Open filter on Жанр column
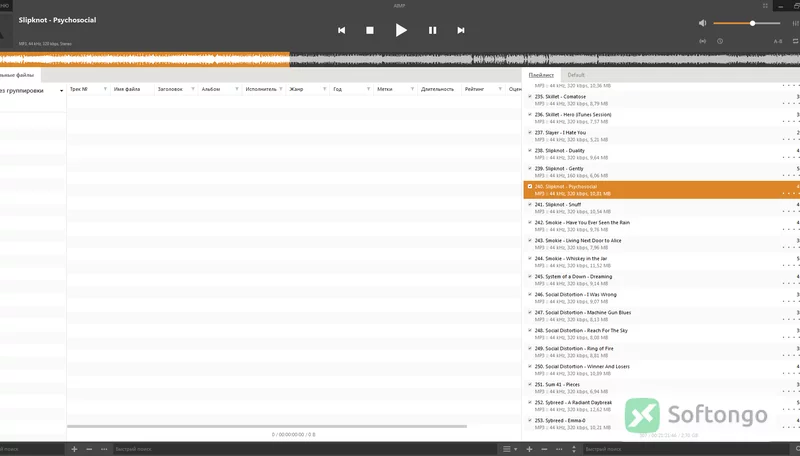This screenshot has height=456, width=800. click(x=324, y=89)
